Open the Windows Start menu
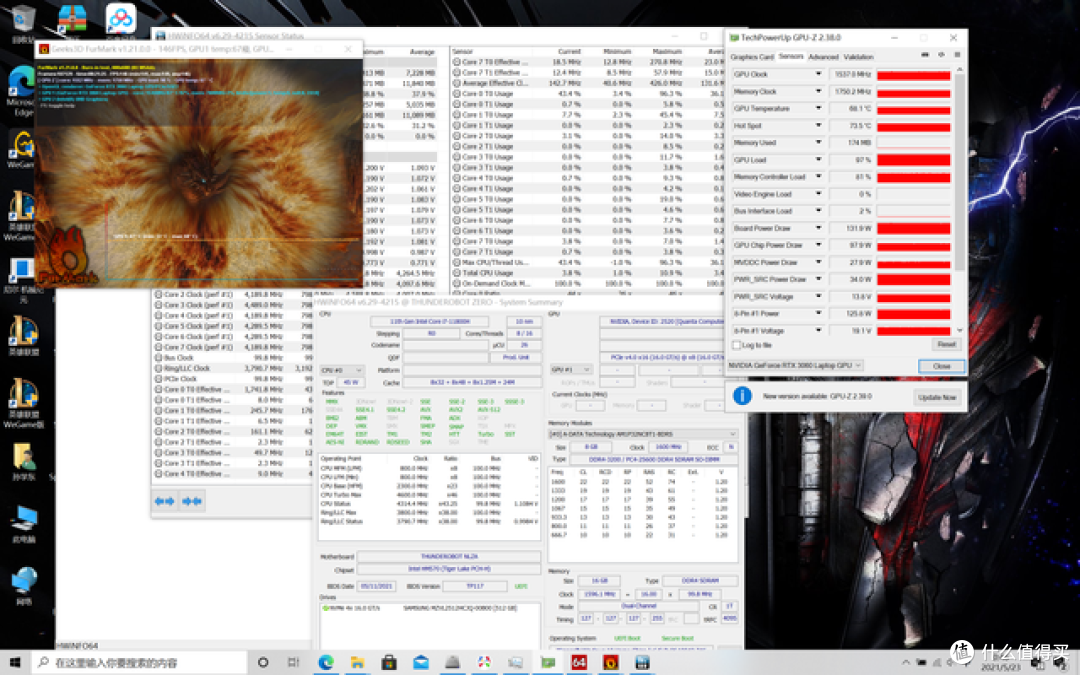The height and width of the screenshot is (675, 1080). click(15, 663)
